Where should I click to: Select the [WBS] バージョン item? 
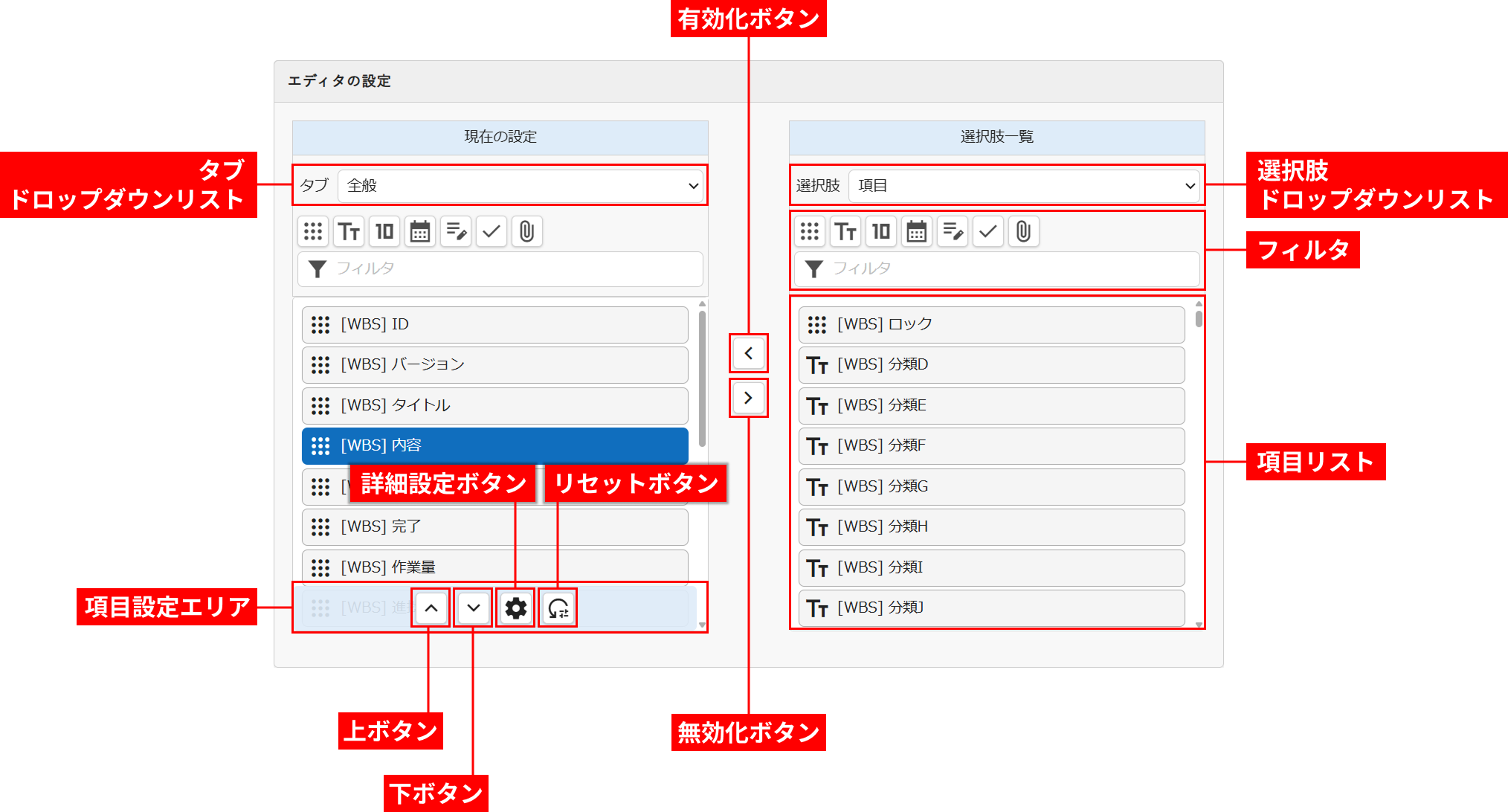[x=495, y=364]
